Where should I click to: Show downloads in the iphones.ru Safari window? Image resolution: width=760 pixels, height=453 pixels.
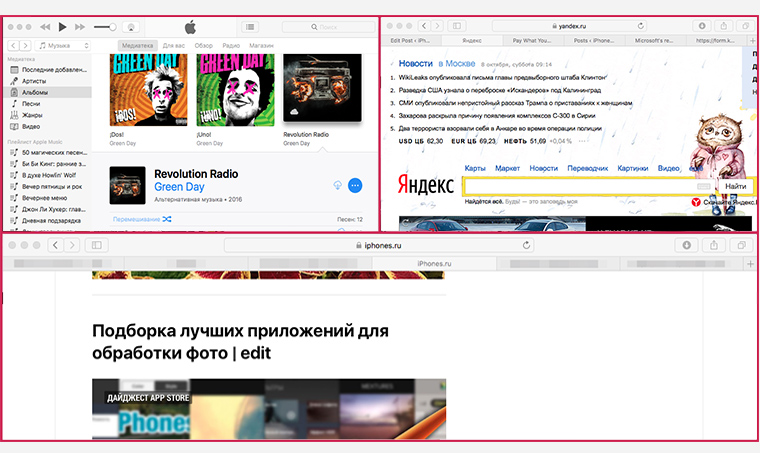(x=686, y=245)
